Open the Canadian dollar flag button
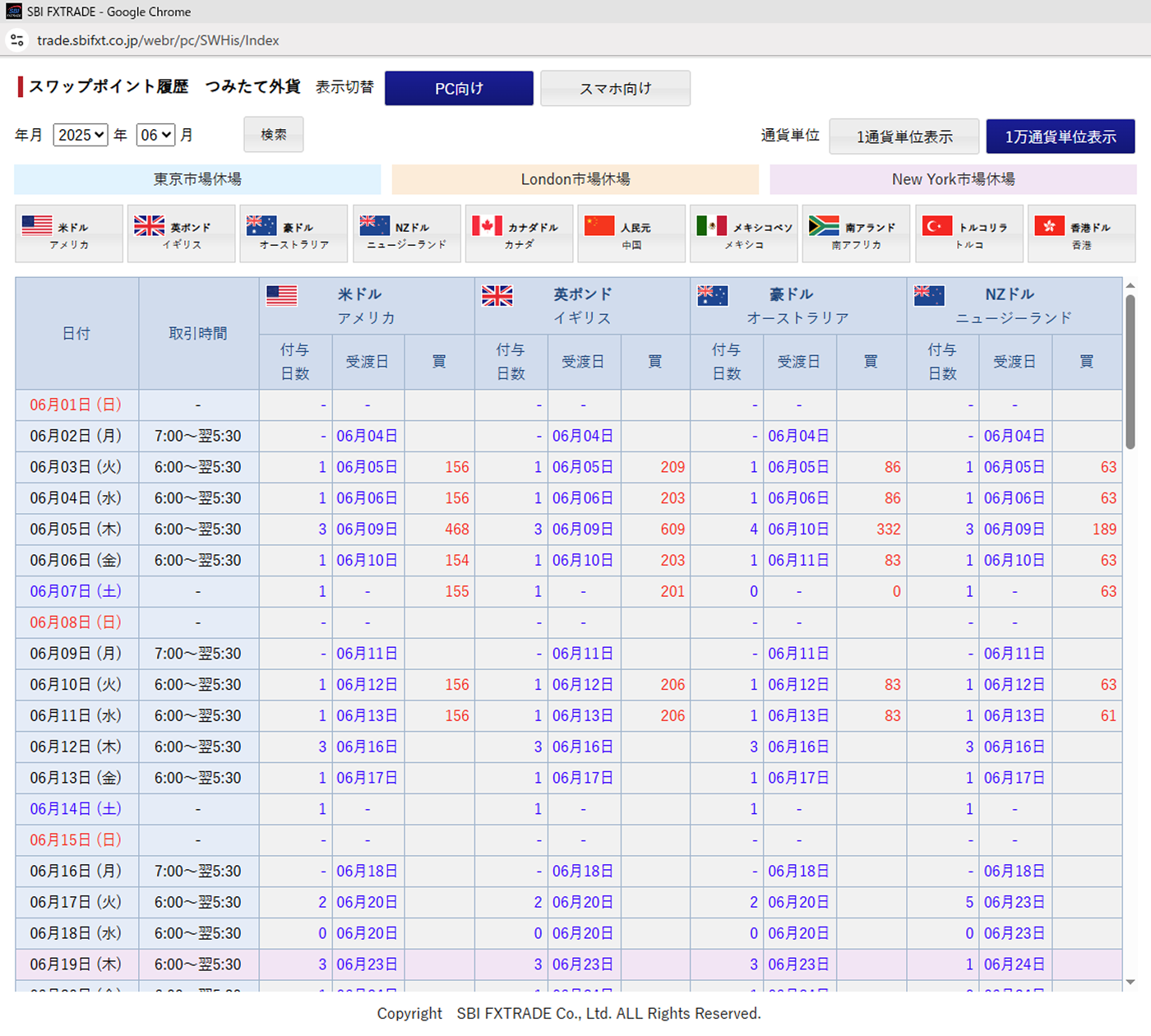 pyautogui.click(x=519, y=234)
